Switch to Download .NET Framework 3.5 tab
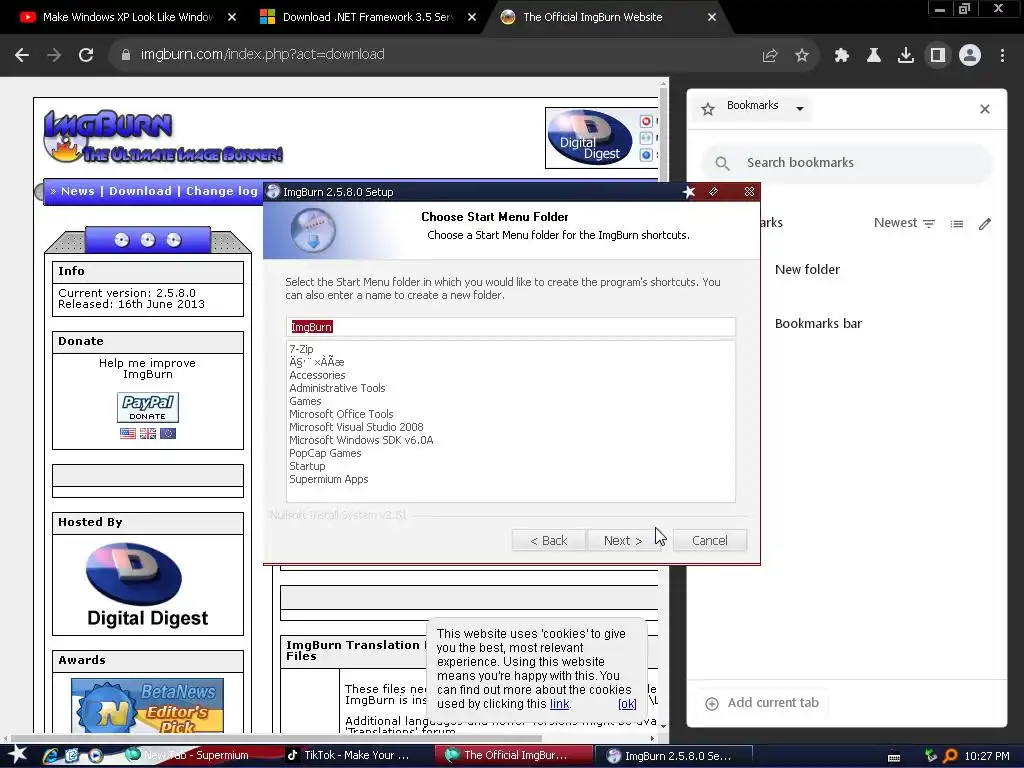Screen dimensions: 1024x768 pyautogui.click(x=367, y=17)
